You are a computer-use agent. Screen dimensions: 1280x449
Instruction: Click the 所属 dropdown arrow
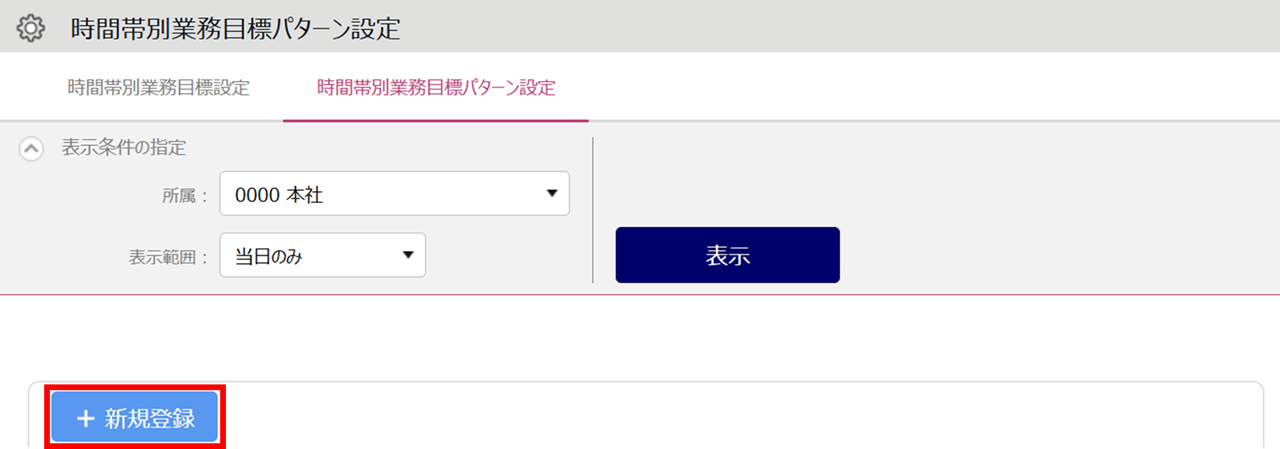click(552, 194)
